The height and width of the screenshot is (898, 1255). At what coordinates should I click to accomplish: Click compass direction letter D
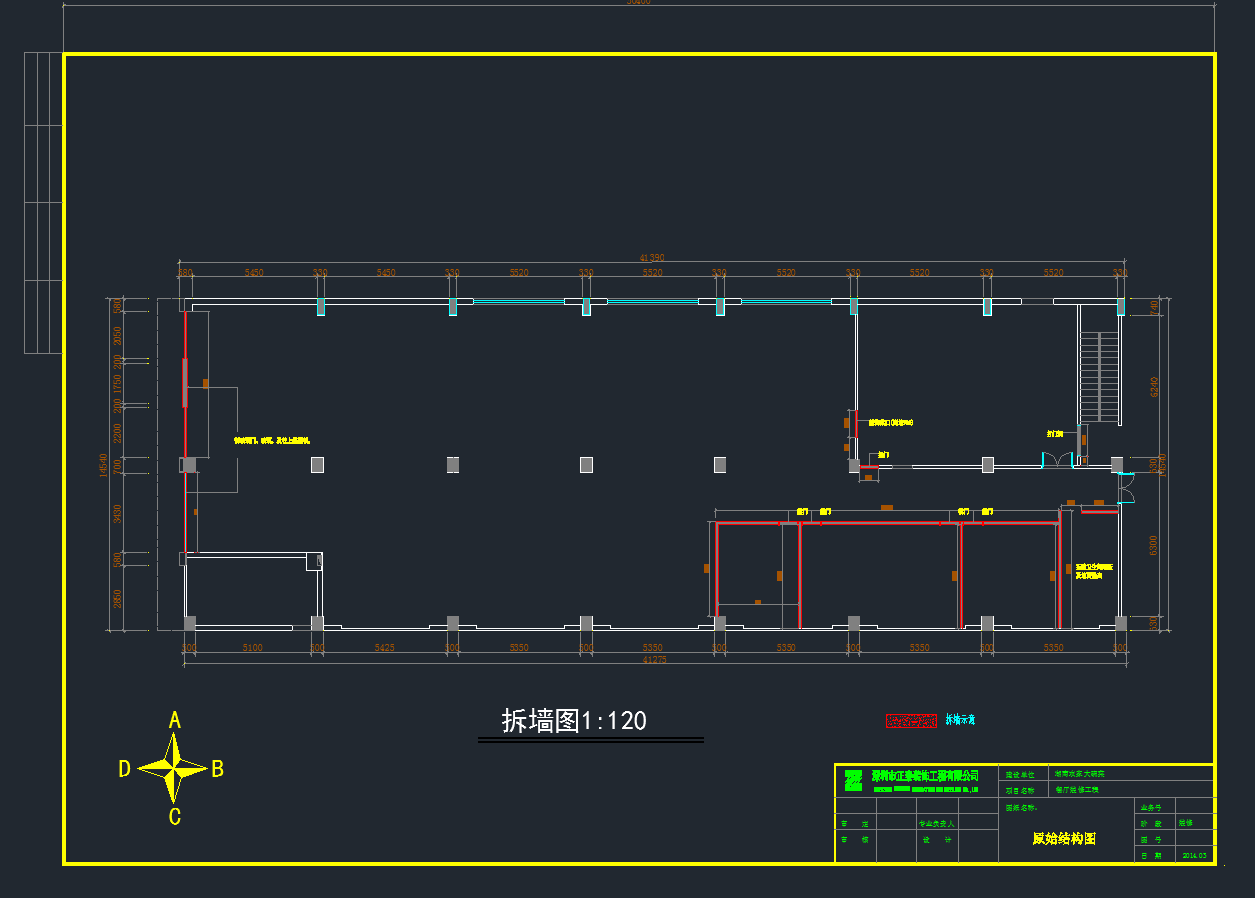point(125,769)
